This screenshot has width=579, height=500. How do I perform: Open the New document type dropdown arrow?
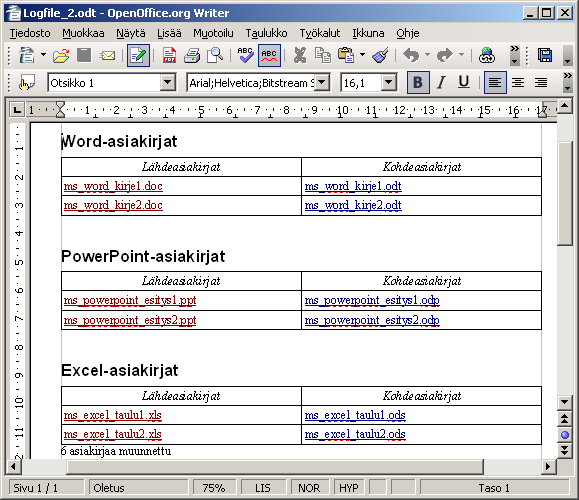[x=43, y=55]
